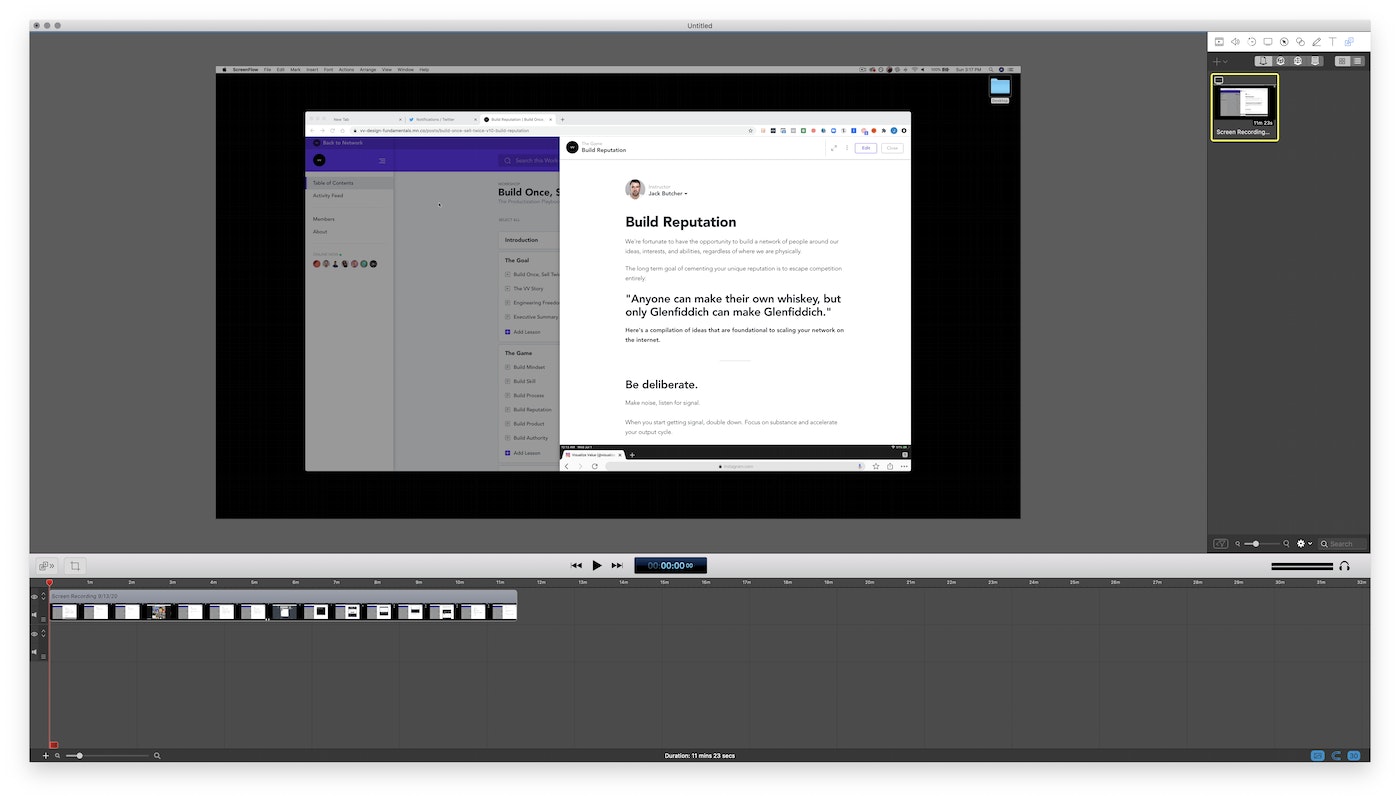Open the Video properties inspector tab
The image size is (1400, 801).
pos(1219,42)
